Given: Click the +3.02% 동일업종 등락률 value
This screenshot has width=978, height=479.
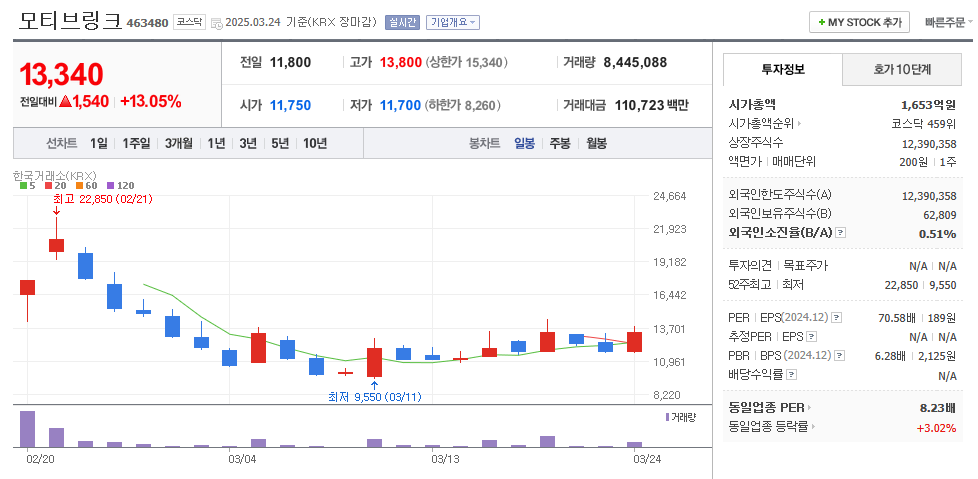Looking at the screenshot, I should click(936, 428).
